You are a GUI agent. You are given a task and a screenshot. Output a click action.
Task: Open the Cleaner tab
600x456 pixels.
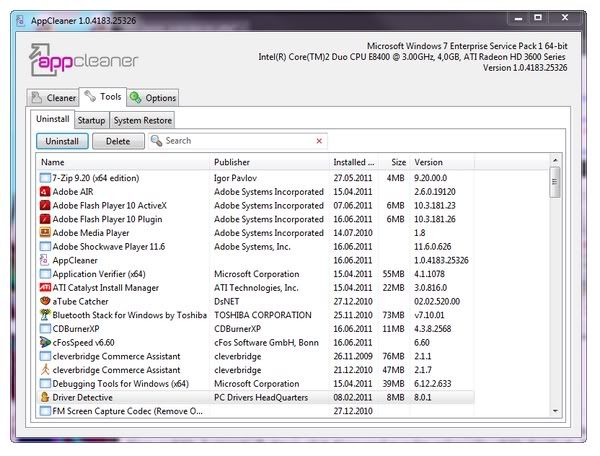[53, 98]
